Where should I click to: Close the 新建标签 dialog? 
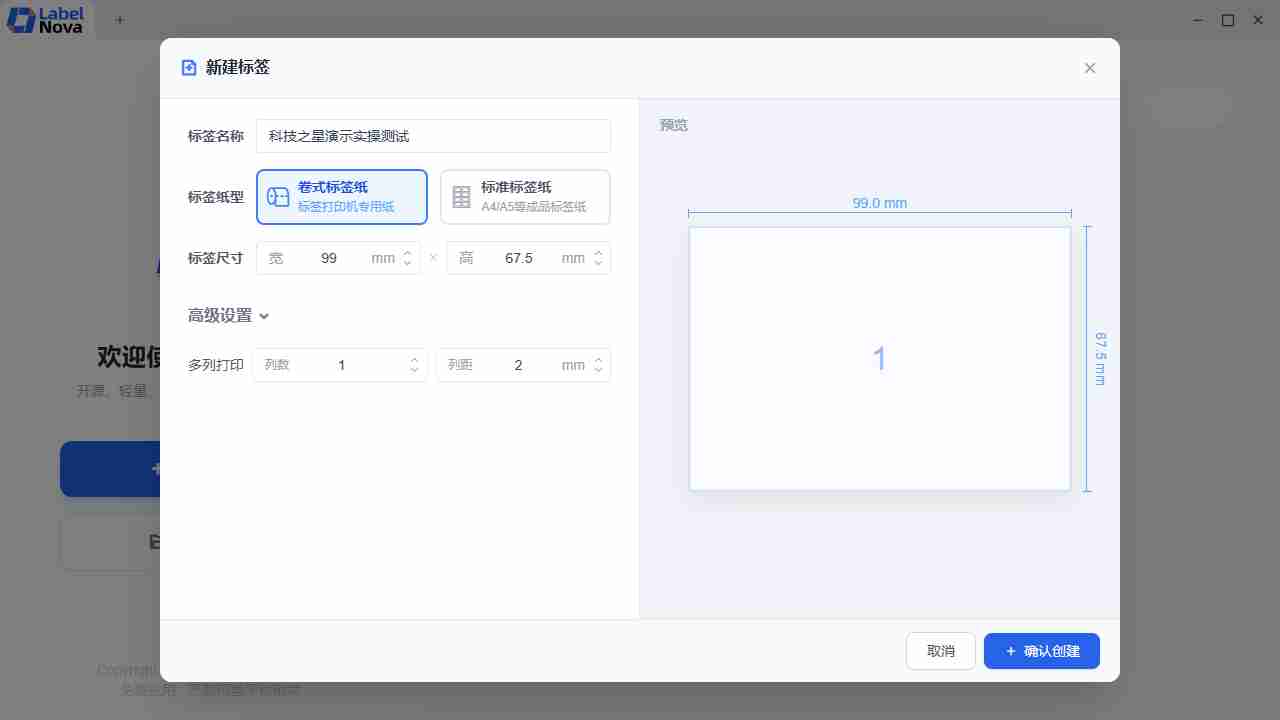[x=1090, y=68]
